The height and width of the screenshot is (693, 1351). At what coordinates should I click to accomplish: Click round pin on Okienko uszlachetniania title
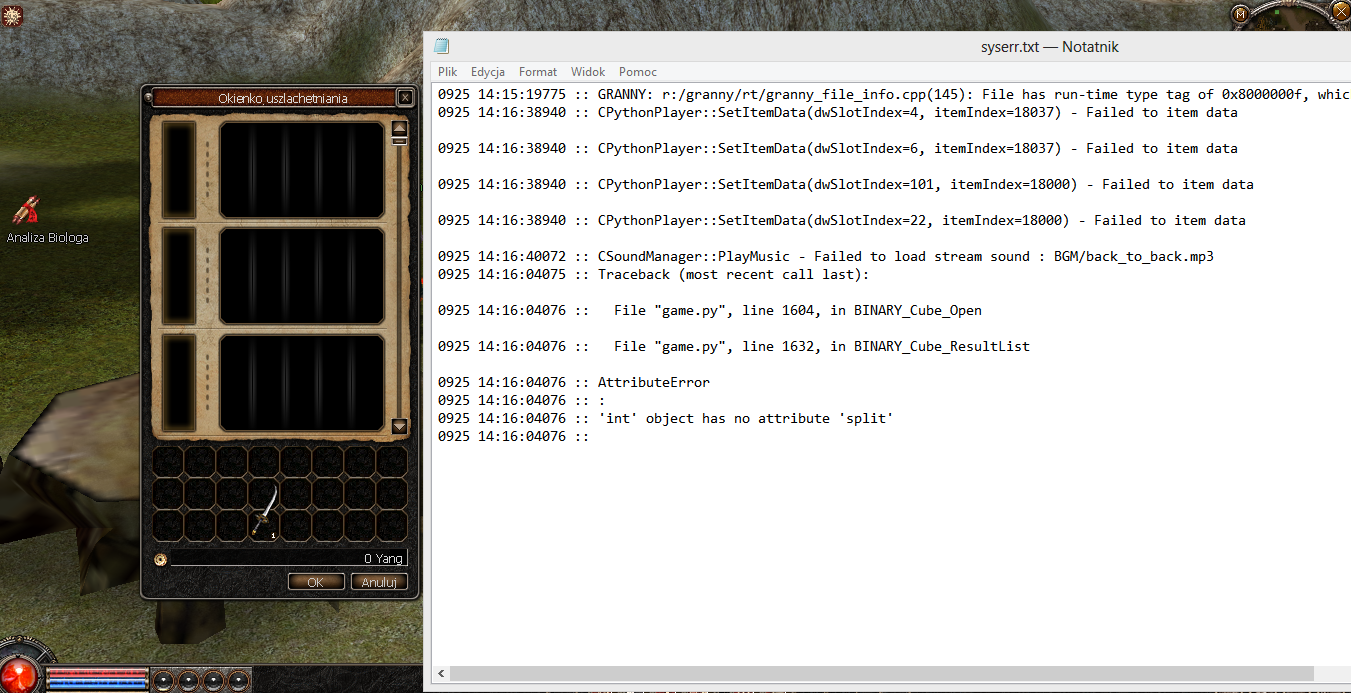coord(149,97)
